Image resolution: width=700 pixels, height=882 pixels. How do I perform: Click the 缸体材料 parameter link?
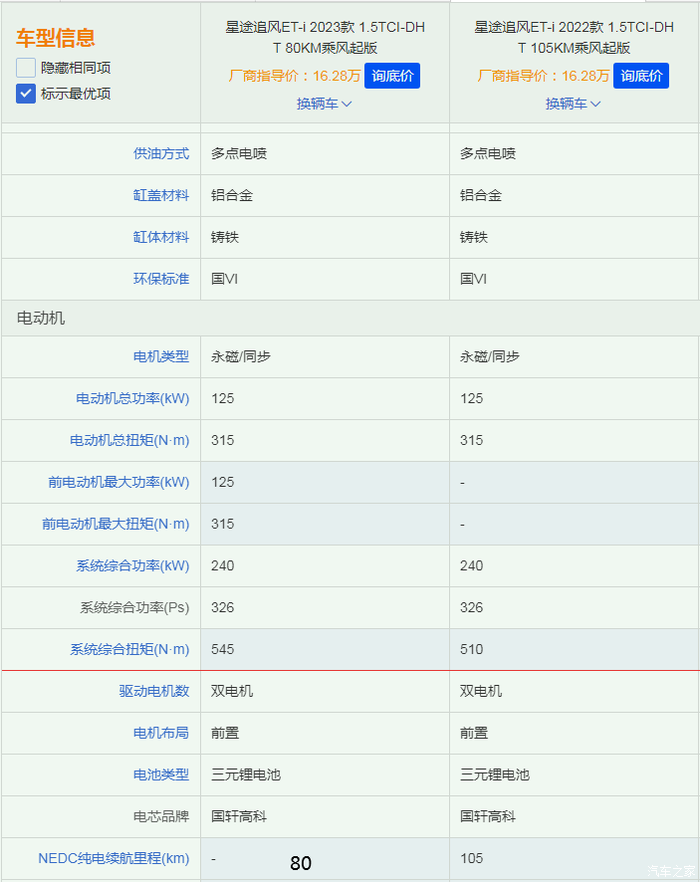point(161,238)
